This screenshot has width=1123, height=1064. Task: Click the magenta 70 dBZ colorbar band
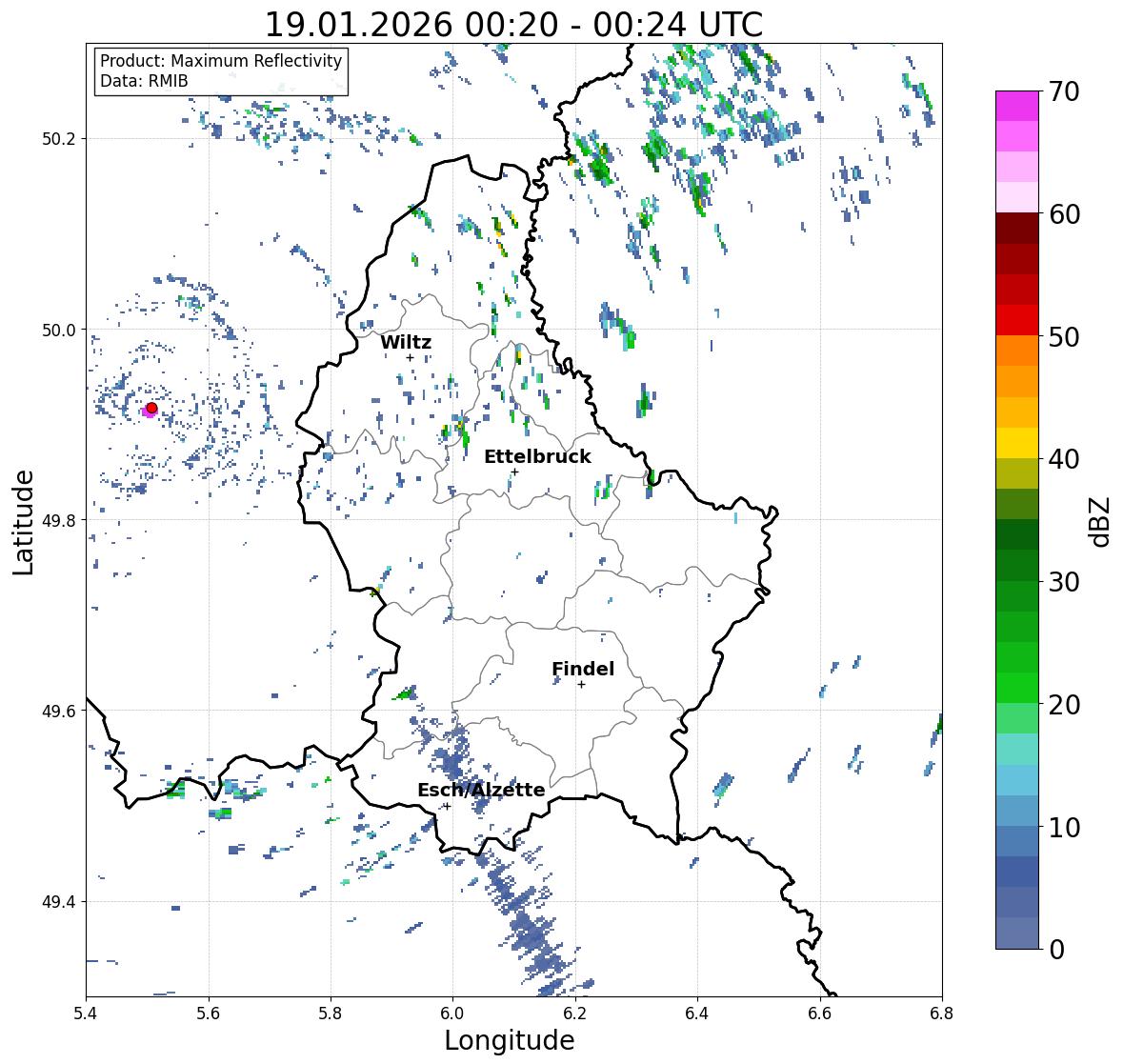click(x=1017, y=106)
